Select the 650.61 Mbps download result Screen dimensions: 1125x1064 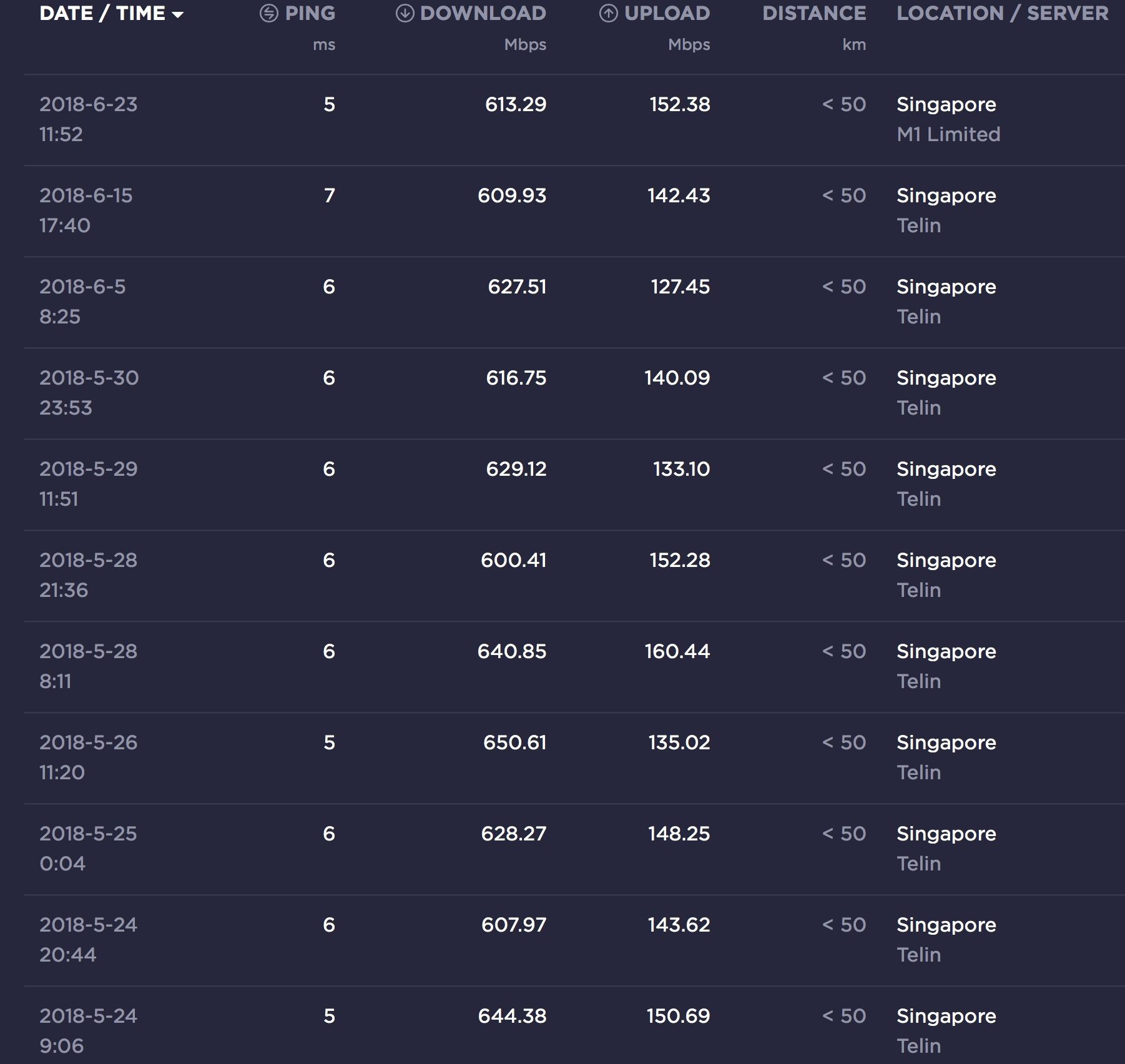click(x=514, y=742)
